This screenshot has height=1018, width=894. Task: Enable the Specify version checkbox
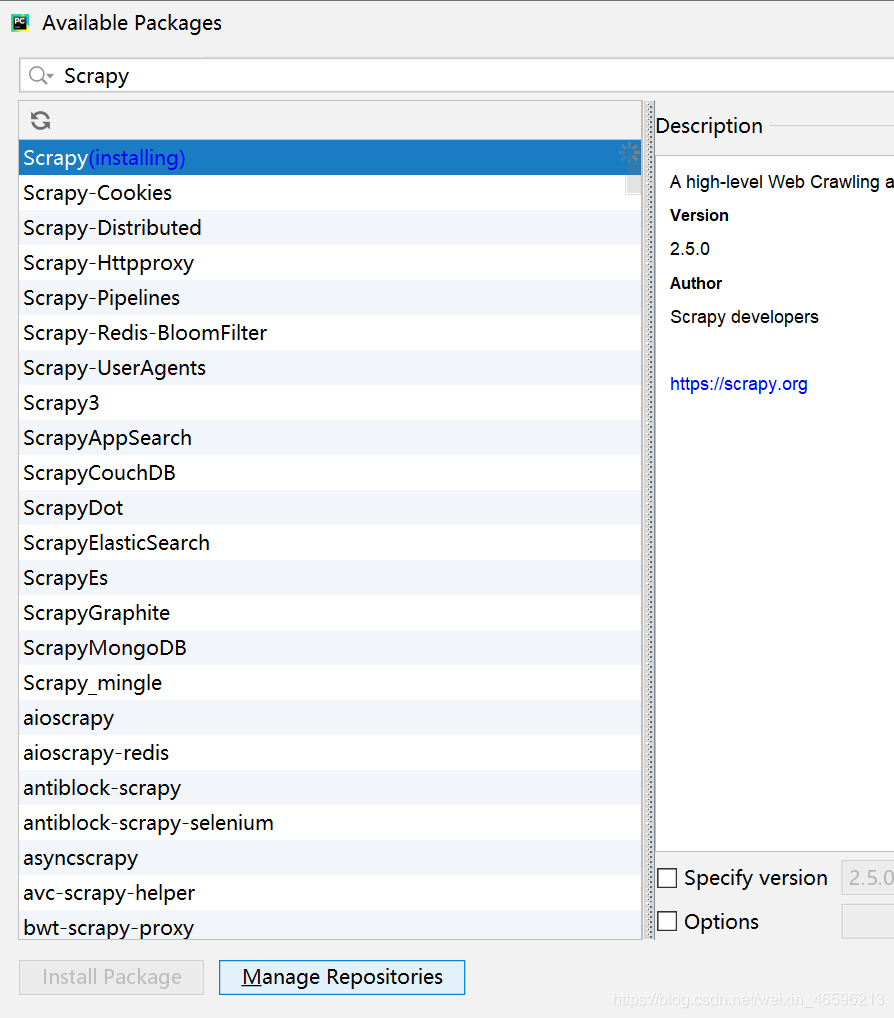(x=667, y=878)
